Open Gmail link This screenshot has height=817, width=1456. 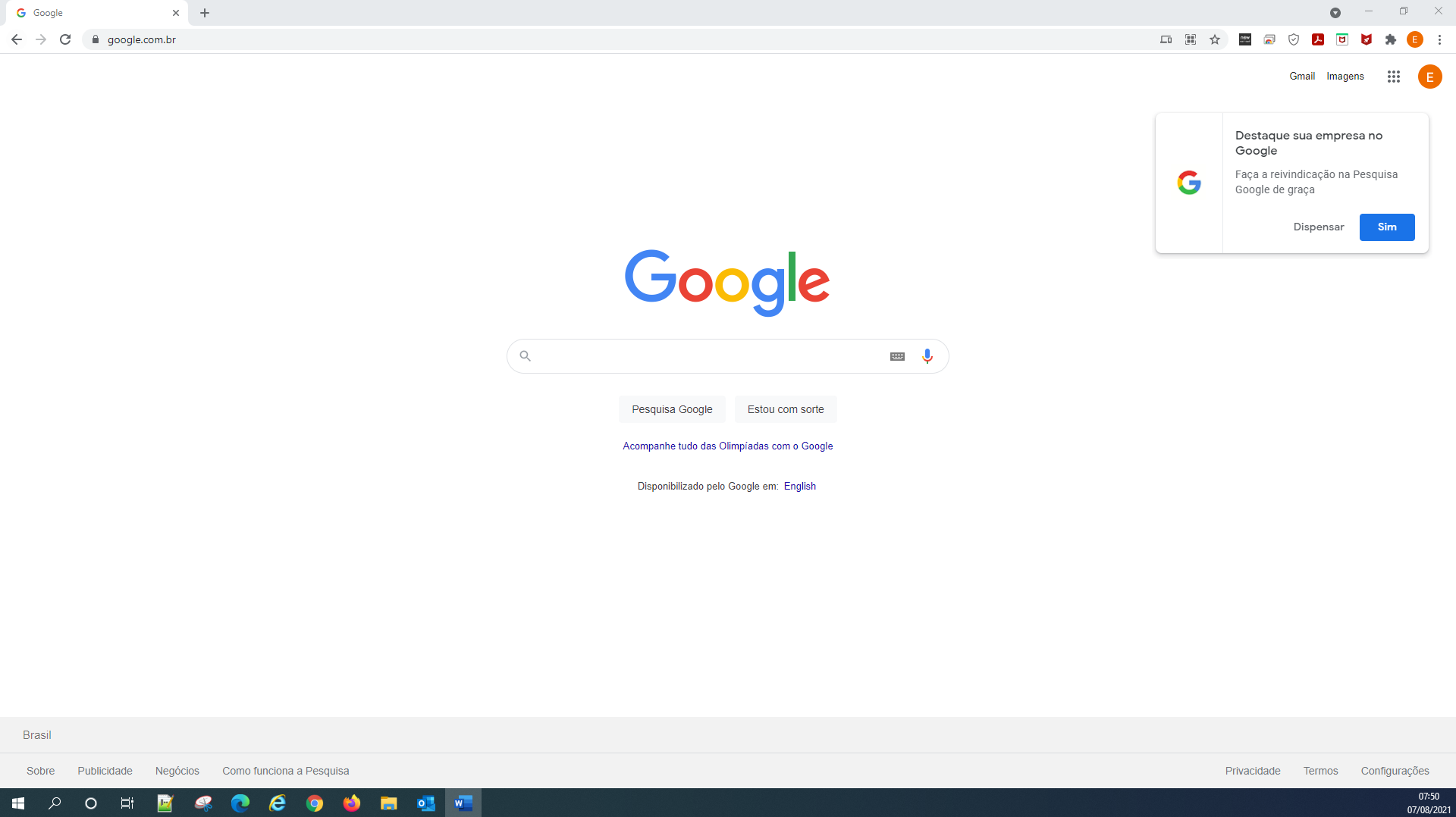pyautogui.click(x=1302, y=77)
